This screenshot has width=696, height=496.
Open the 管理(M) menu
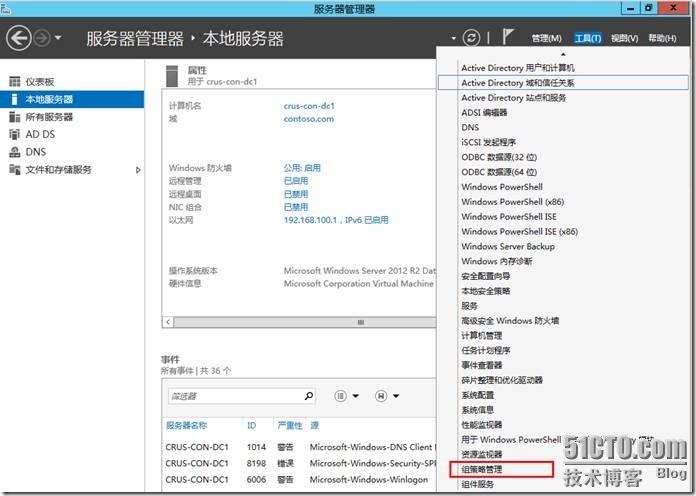click(546, 39)
